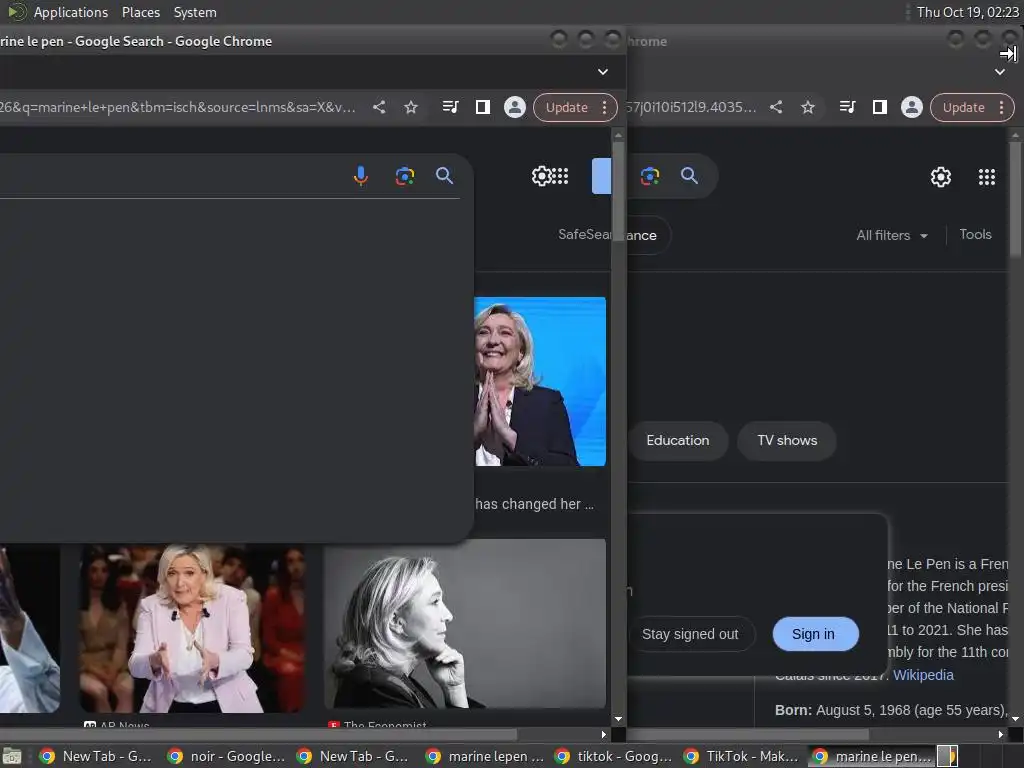Open profile avatar in left window

(515, 107)
